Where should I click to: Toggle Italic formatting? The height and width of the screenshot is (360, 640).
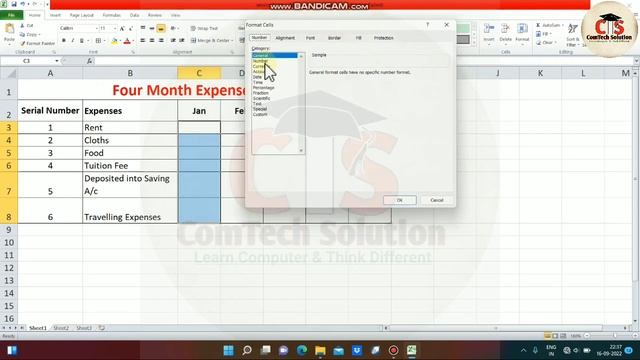[73, 41]
